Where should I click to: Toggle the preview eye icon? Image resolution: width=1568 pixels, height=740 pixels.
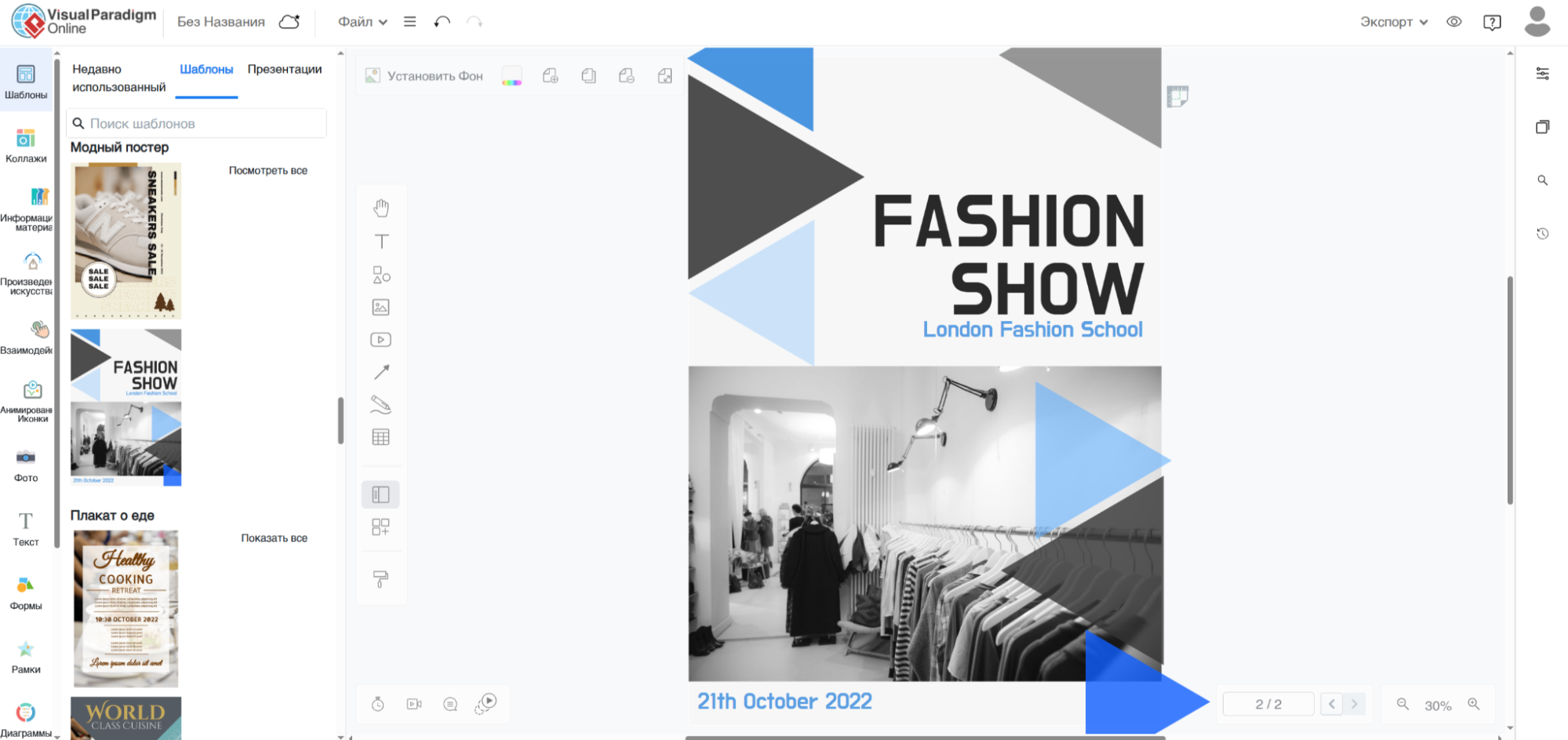point(1453,22)
